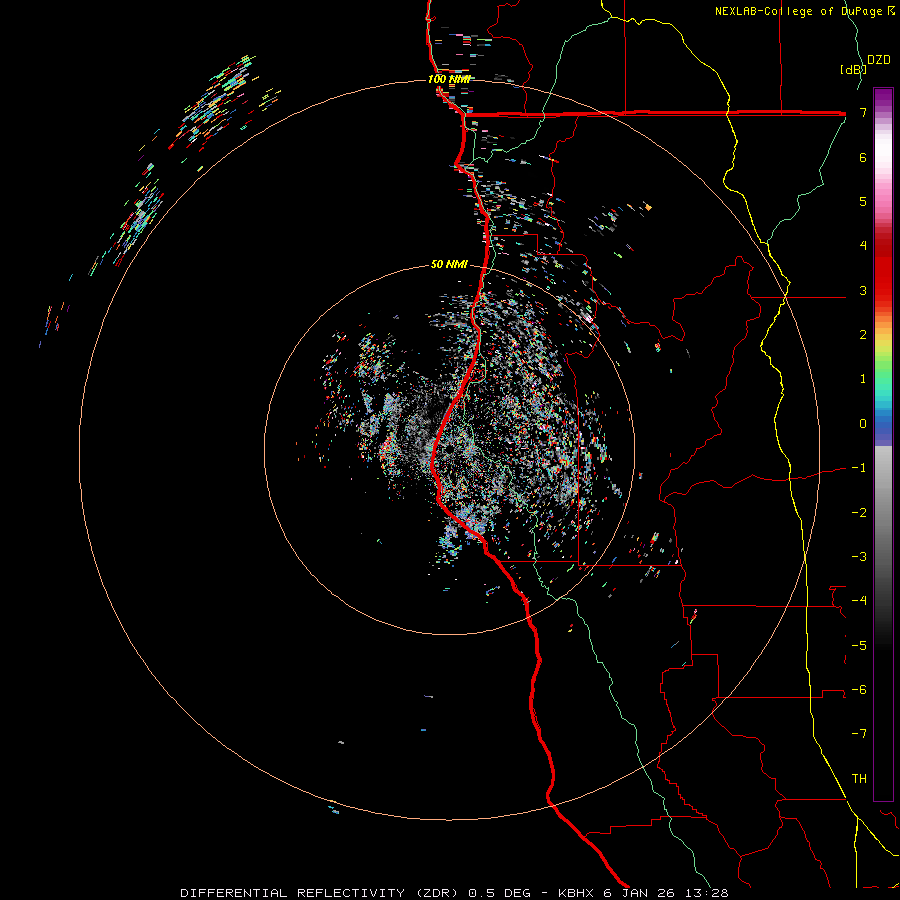
Task: Click the 13:28 timestamp in caption
Action: pyautogui.click(x=707, y=893)
